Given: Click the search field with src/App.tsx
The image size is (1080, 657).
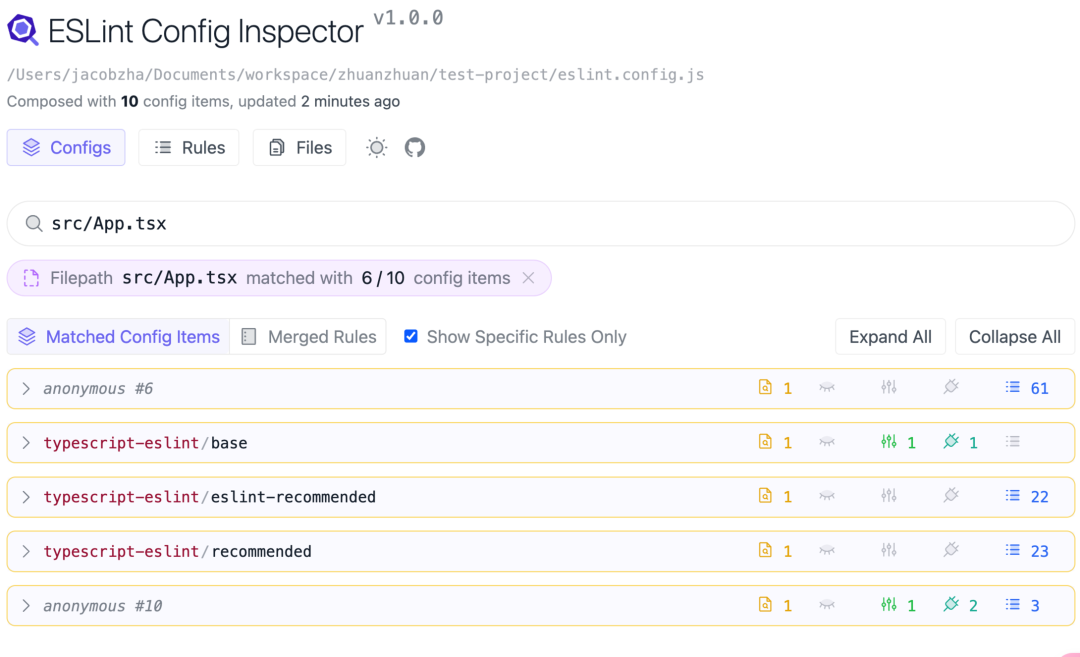Looking at the screenshot, I should (x=541, y=223).
